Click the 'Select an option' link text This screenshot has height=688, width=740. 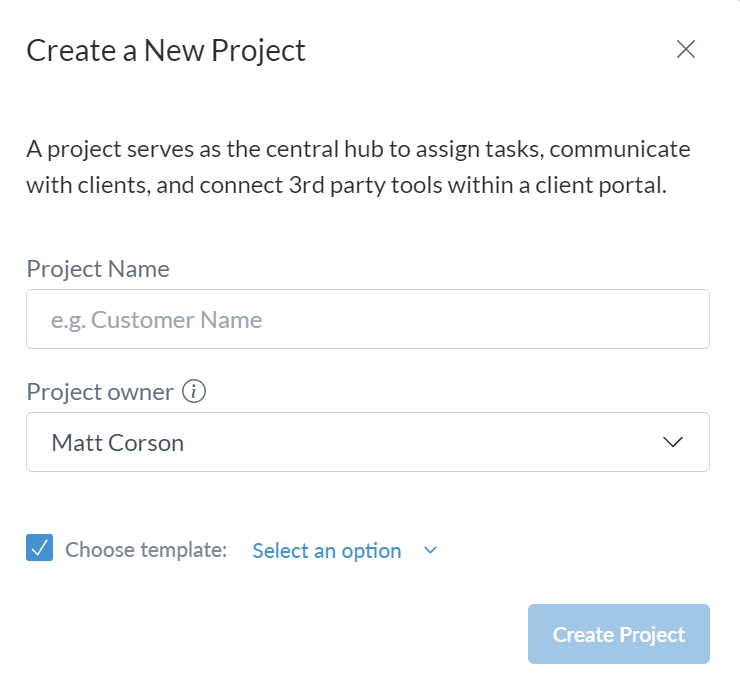pyautogui.click(x=327, y=550)
